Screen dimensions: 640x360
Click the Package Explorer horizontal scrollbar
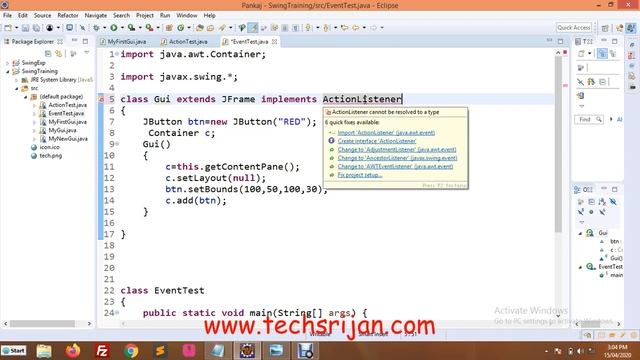tap(42, 324)
